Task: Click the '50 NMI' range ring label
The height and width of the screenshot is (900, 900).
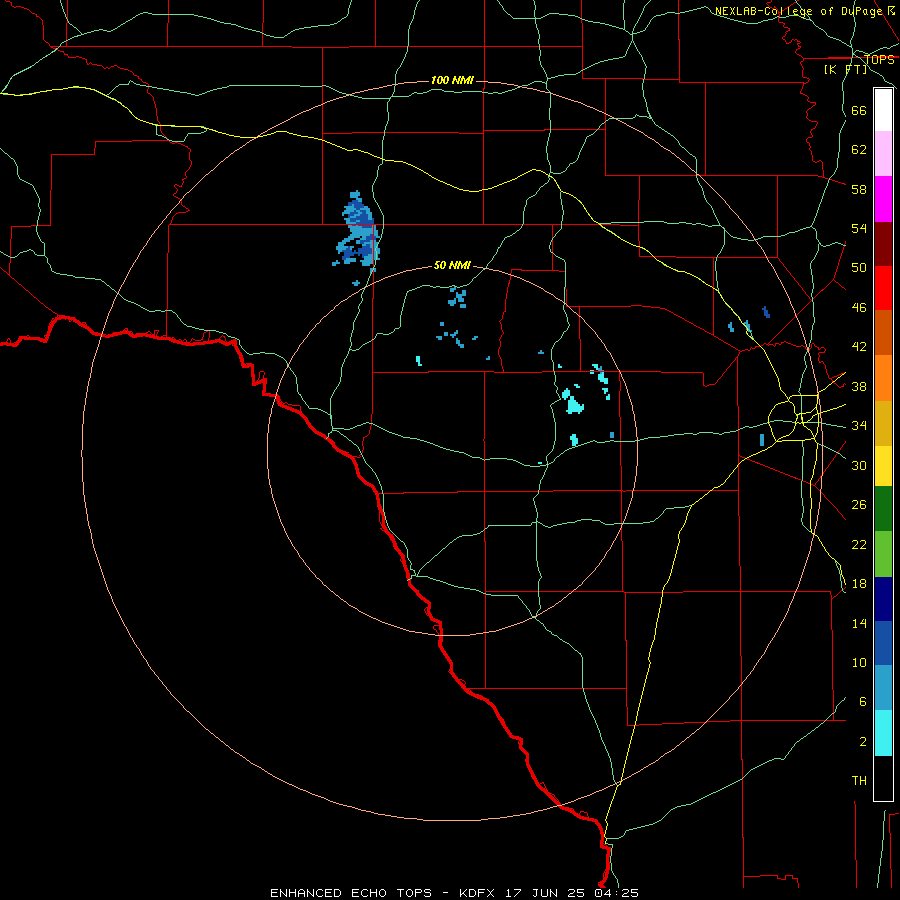Action: click(x=452, y=265)
